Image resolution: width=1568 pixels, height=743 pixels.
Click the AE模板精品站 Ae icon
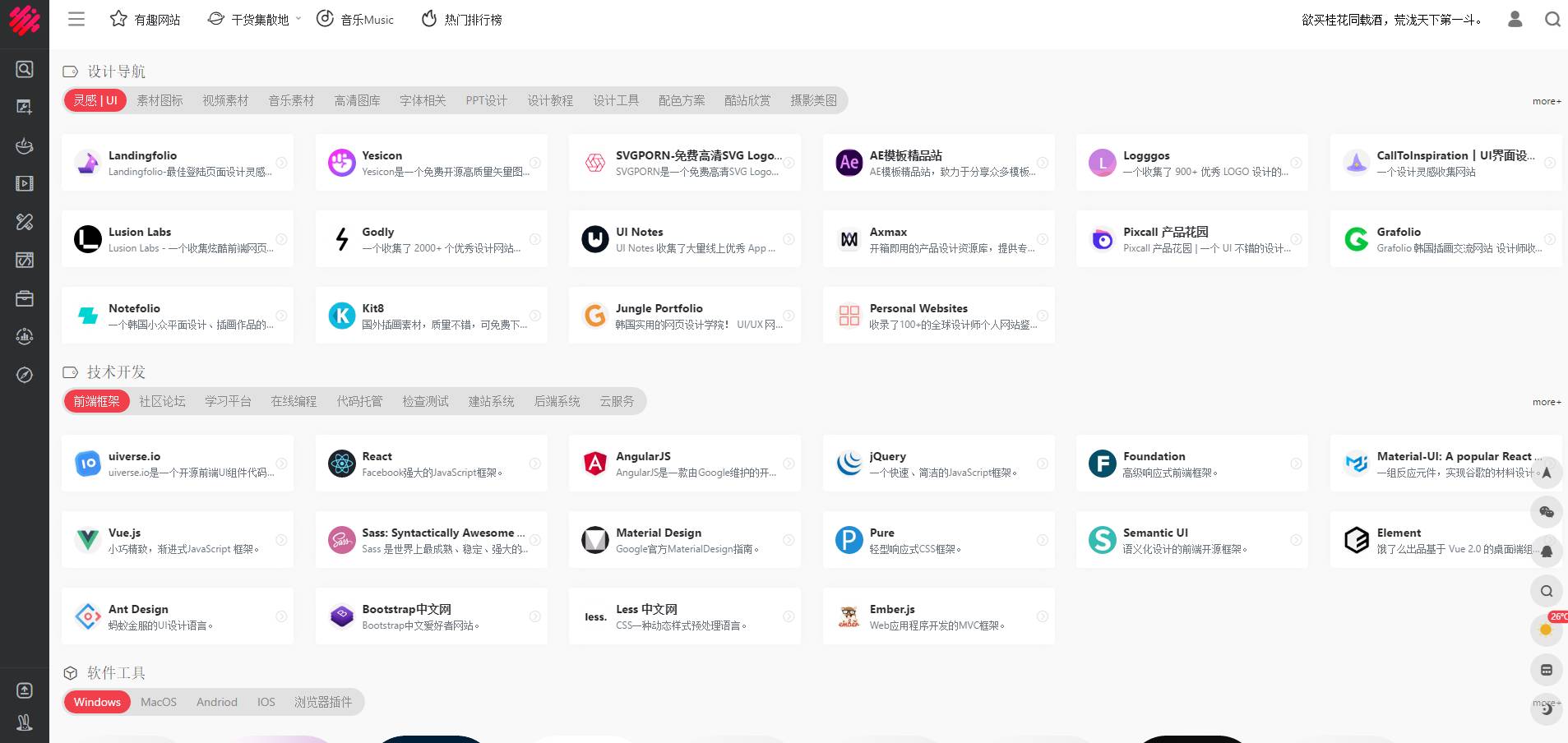tap(849, 163)
